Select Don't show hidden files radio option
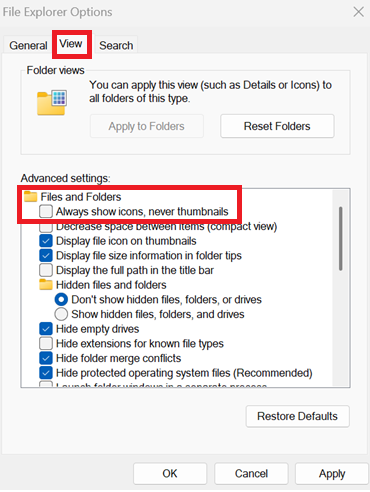 [x=61, y=299]
